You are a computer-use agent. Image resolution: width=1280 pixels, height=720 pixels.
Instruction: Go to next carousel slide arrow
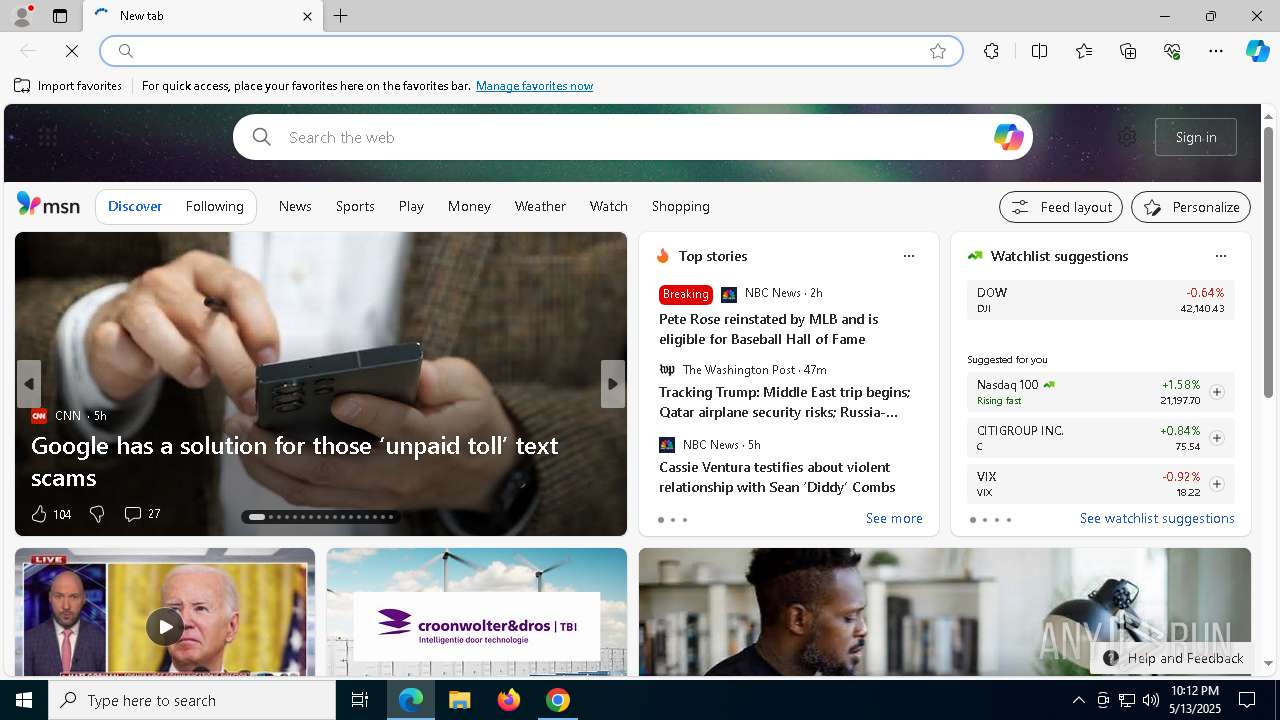click(x=613, y=384)
